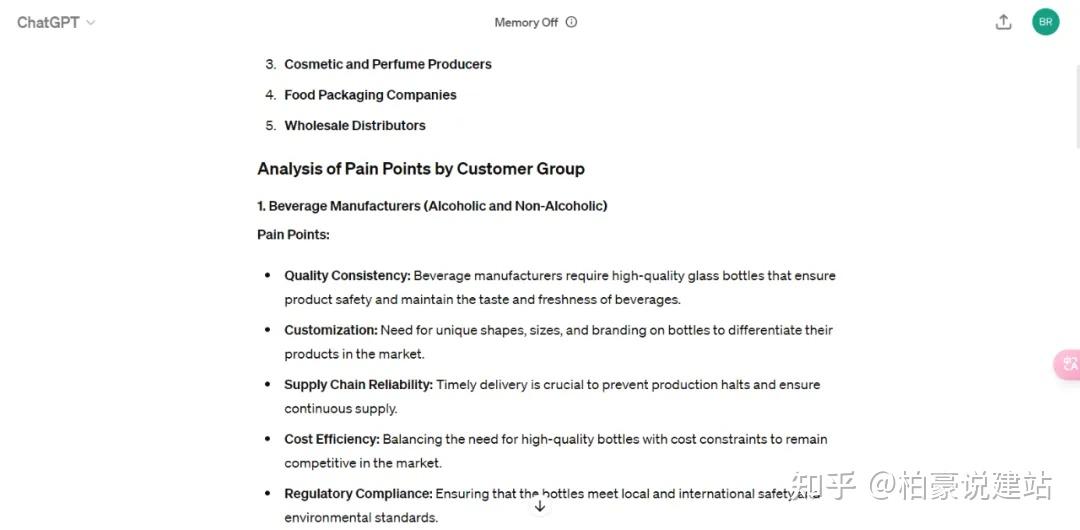Image resolution: width=1080 pixels, height=530 pixels.
Task: Select Food Packaging Companies list item
Action: [x=370, y=95]
